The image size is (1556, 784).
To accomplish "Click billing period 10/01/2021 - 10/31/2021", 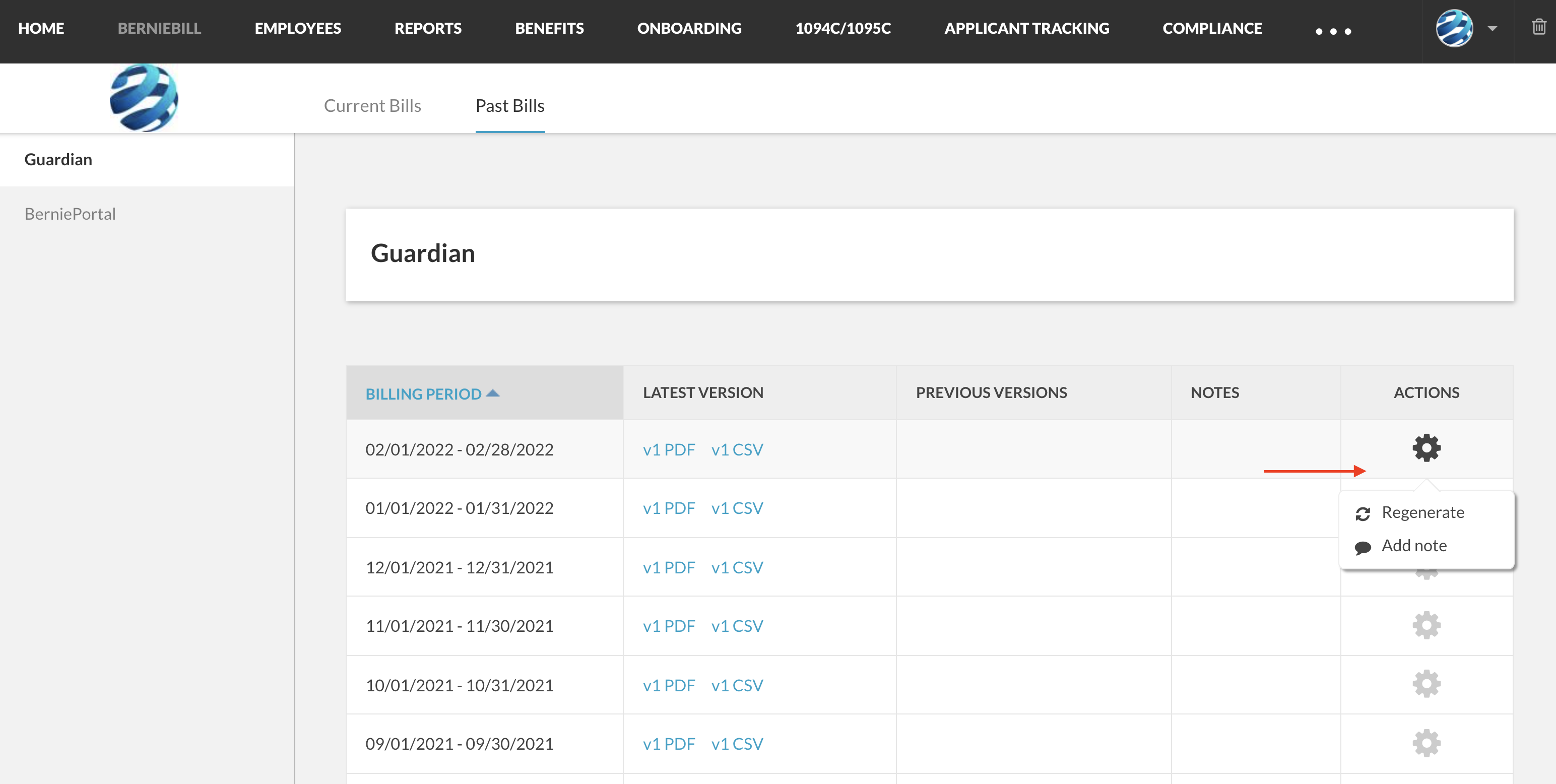I will click(459, 686).
